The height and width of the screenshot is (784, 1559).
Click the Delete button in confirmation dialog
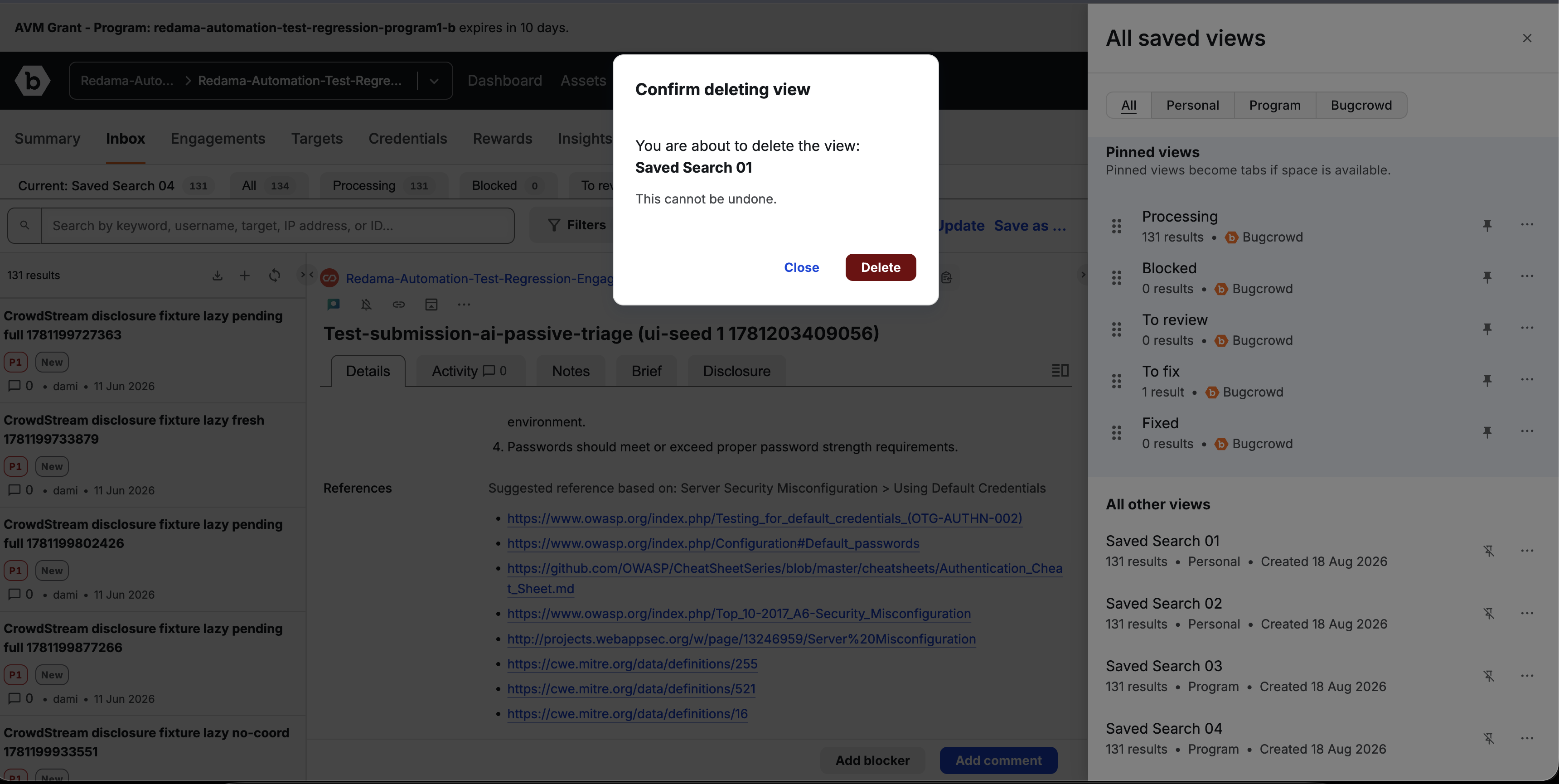881,267
